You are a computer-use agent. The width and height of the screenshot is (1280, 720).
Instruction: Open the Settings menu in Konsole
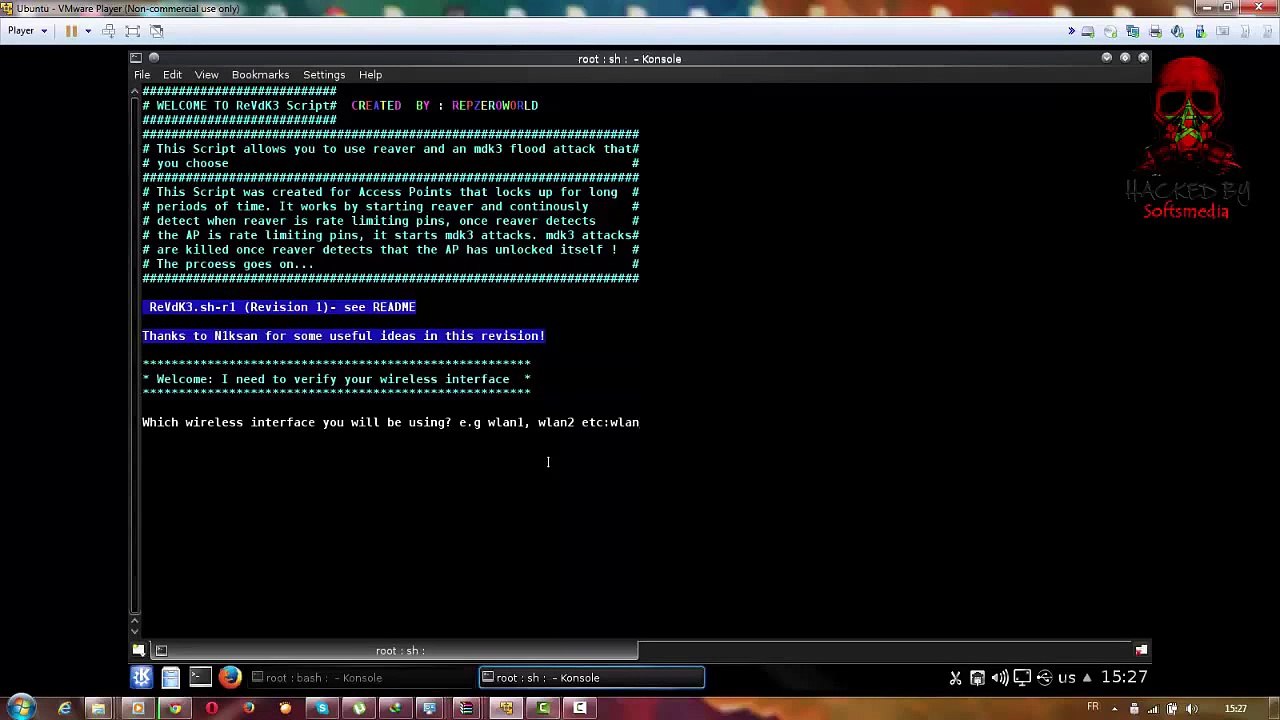click(324, 75)
